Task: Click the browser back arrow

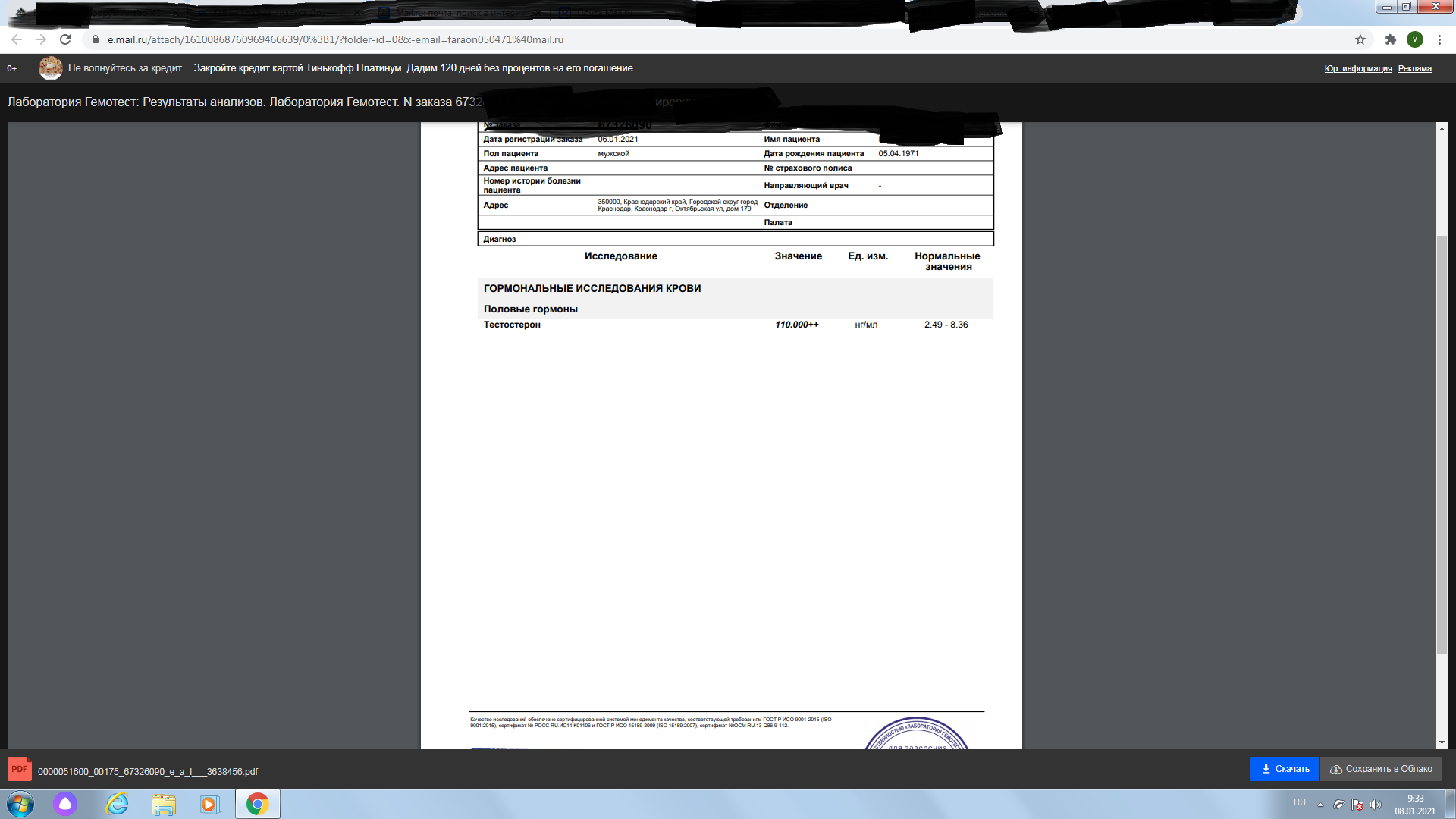Action: coord(17,39)
